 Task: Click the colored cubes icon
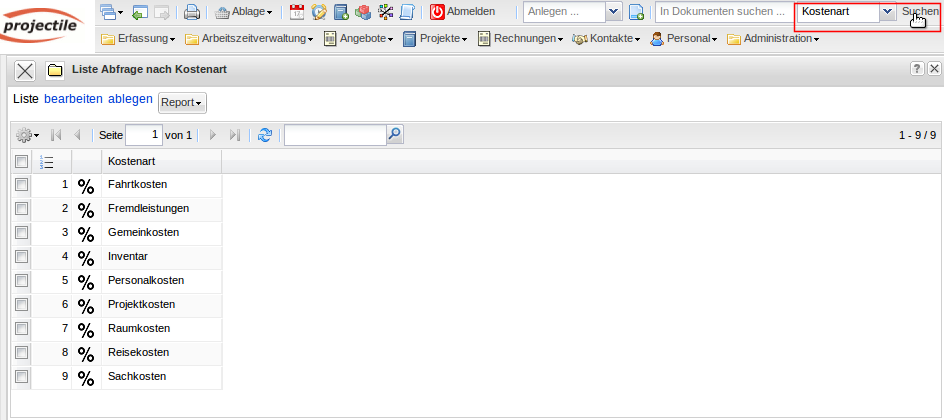(363, 11)
